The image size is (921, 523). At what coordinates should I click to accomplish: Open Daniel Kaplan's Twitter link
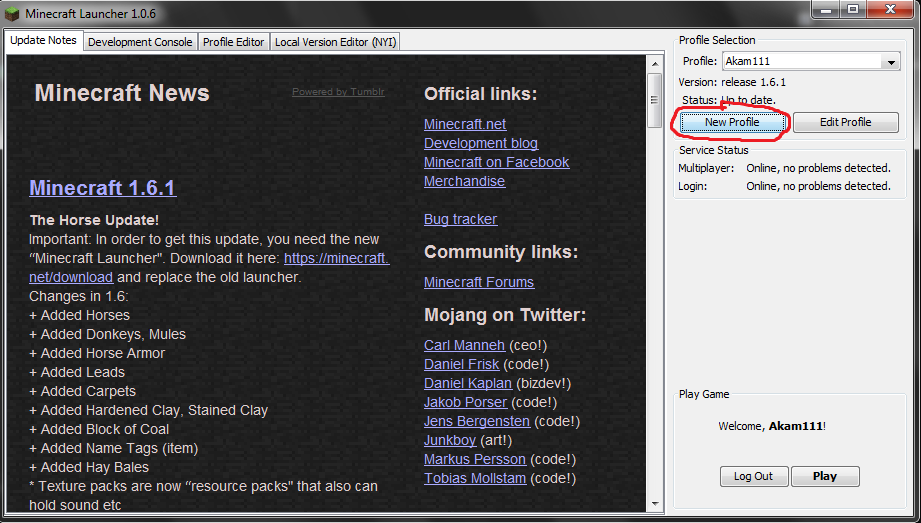[468, 383]
